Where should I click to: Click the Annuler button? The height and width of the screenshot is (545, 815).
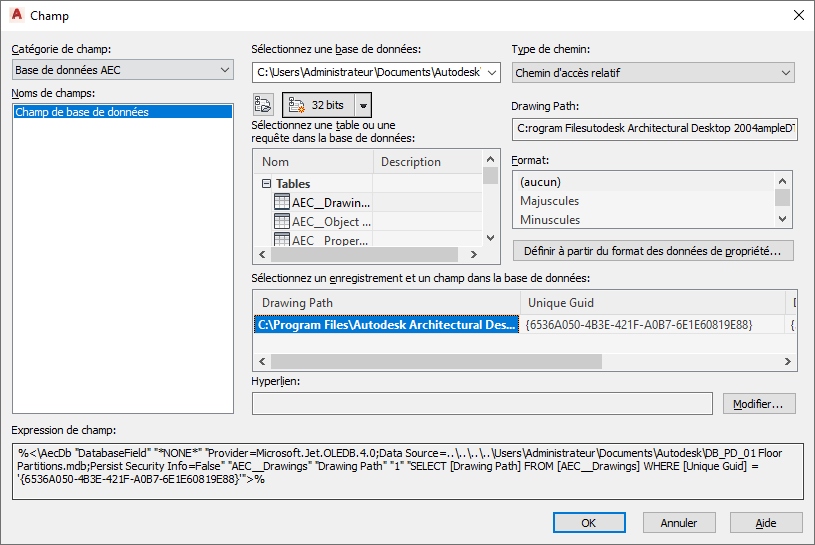pyautogui.click(x=679, y=523)
